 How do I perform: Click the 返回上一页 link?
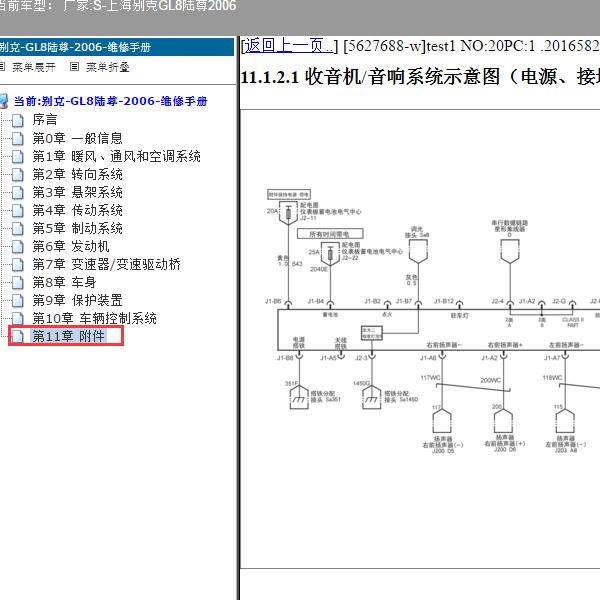289,46
